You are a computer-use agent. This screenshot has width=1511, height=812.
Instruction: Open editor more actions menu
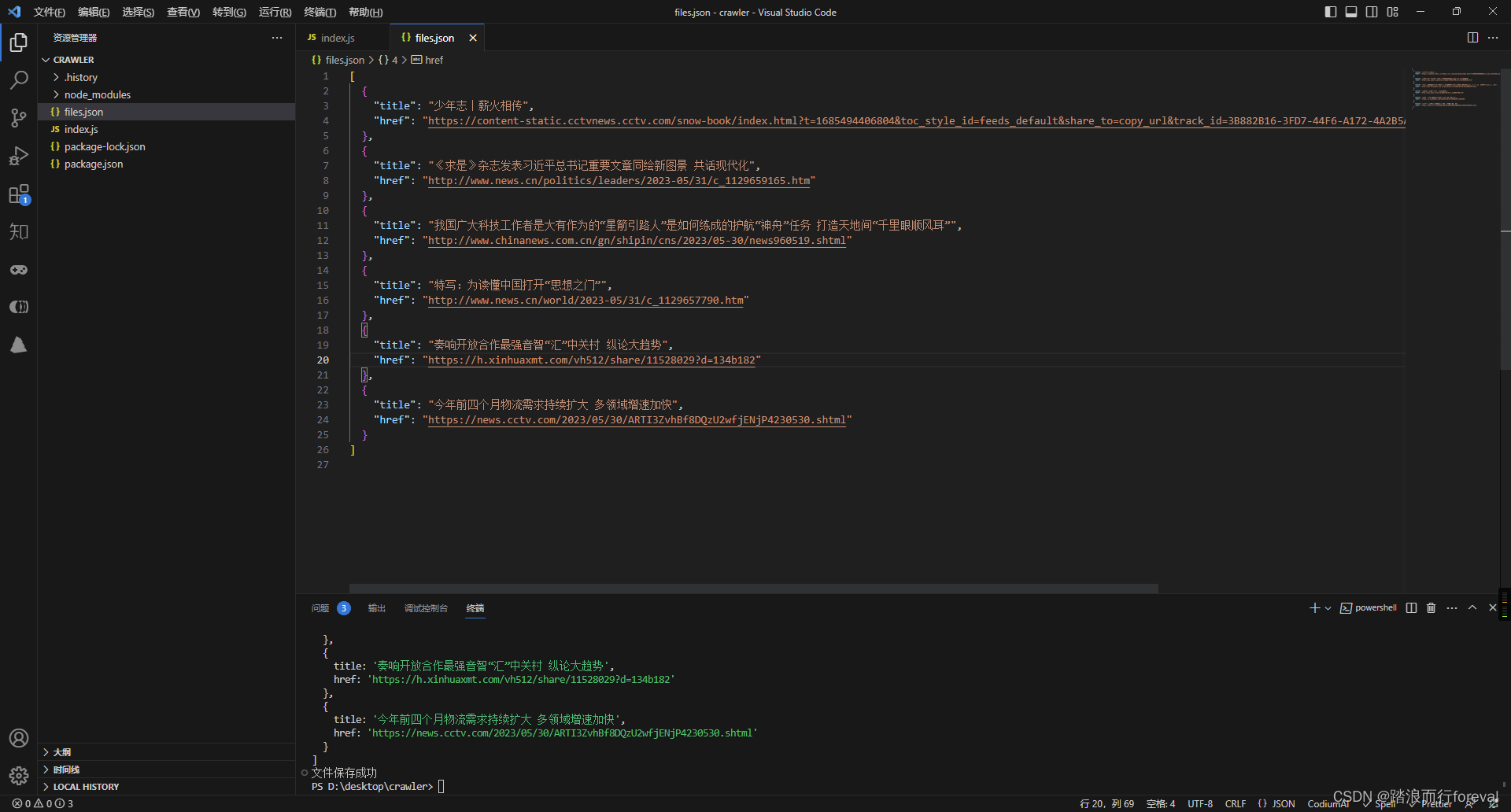(x=1493, y=38)
